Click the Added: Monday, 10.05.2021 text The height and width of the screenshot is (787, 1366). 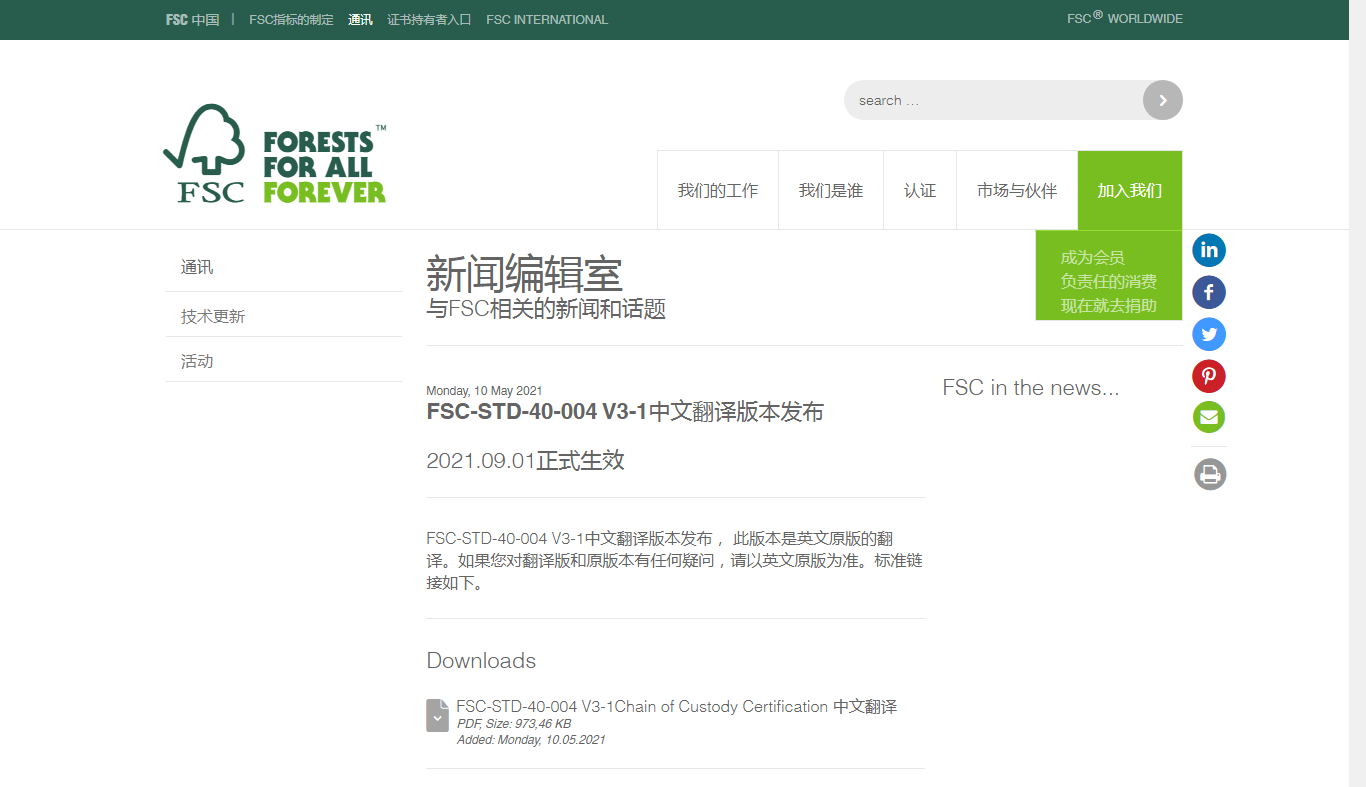tap(531, 740)
